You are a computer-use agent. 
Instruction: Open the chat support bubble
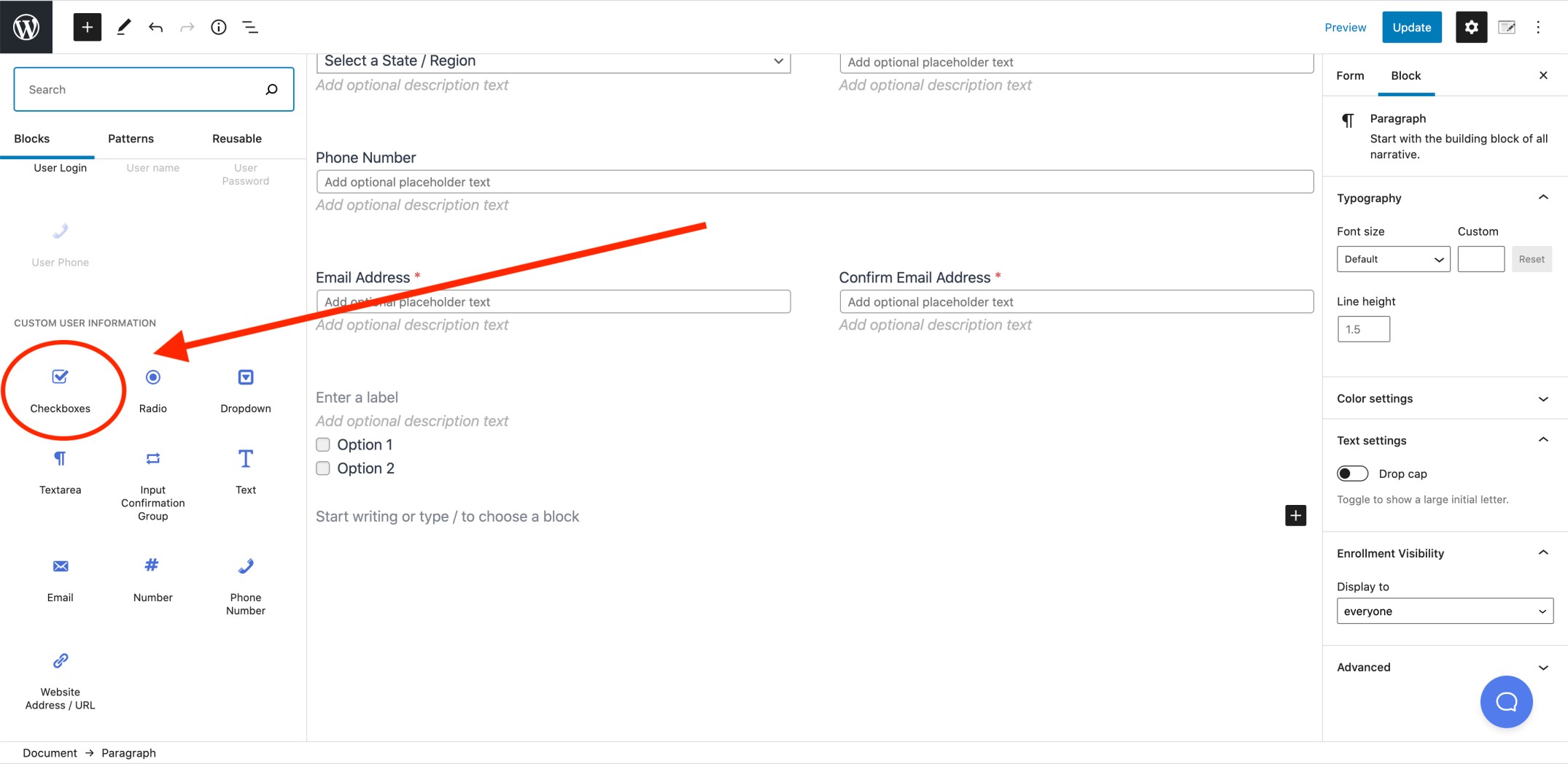[x=1506, y=701]
